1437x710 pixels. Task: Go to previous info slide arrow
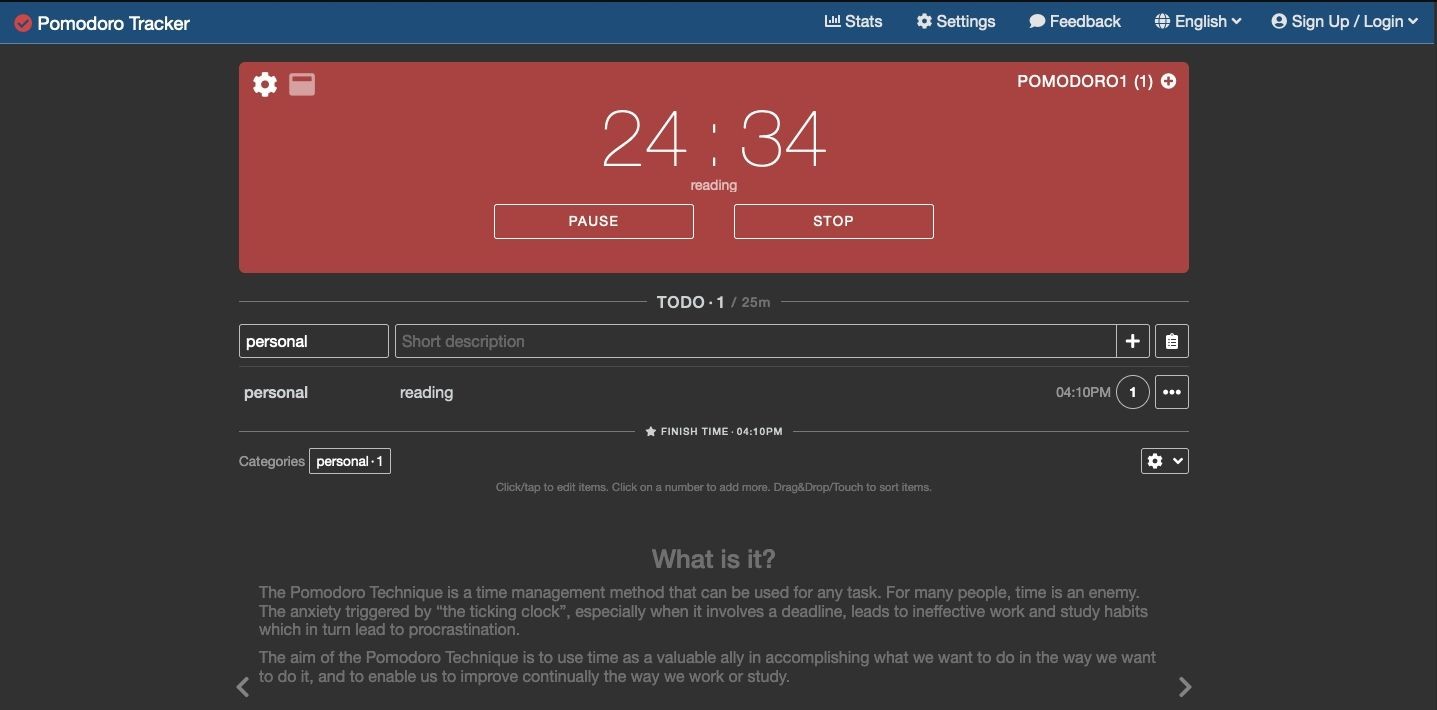tap(243, 687)
